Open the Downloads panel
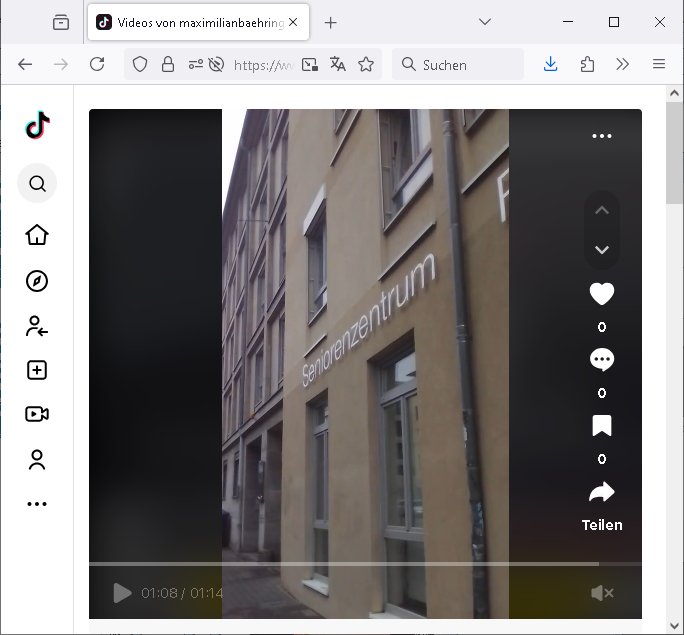Viewport: 684px width, 635px height. pyautogui.click(x=551, y=65)
